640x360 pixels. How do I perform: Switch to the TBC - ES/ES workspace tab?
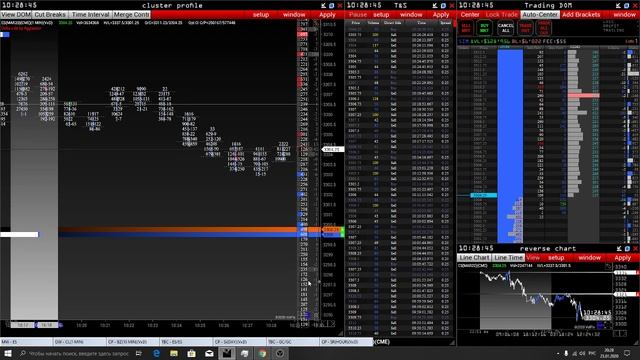pos(186,342)
